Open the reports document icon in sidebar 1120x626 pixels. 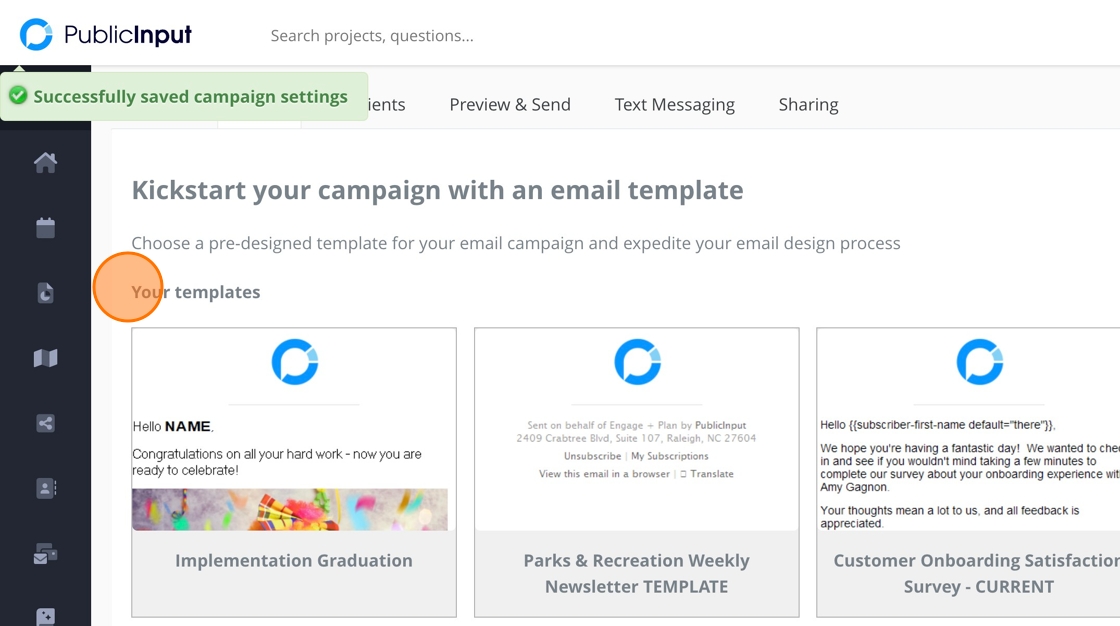tap(45, 293)
